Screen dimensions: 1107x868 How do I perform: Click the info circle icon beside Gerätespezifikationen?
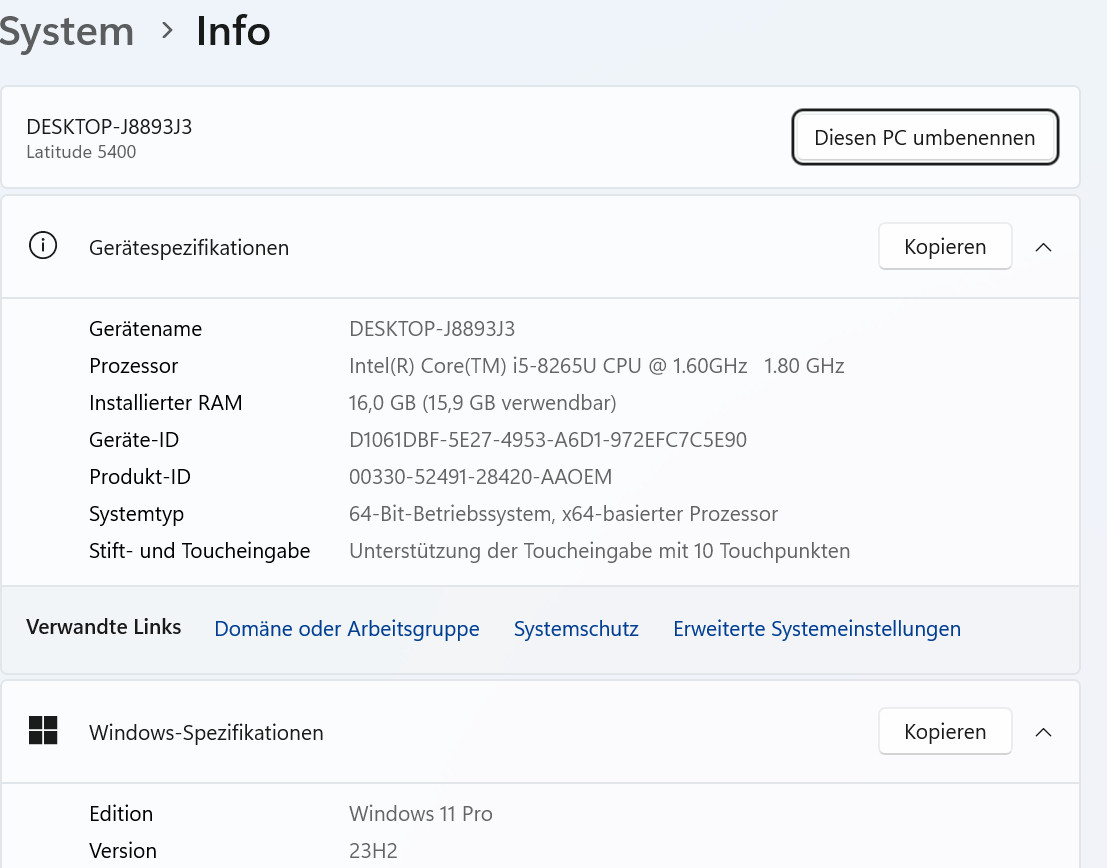(x=43, y=246)
